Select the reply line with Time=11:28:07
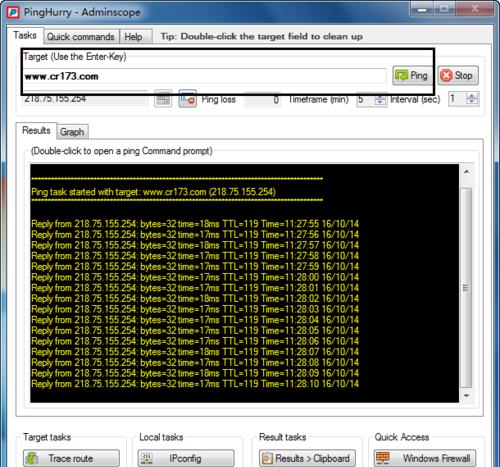The height and width of the screenshot is (467, 500). point(195,352)
